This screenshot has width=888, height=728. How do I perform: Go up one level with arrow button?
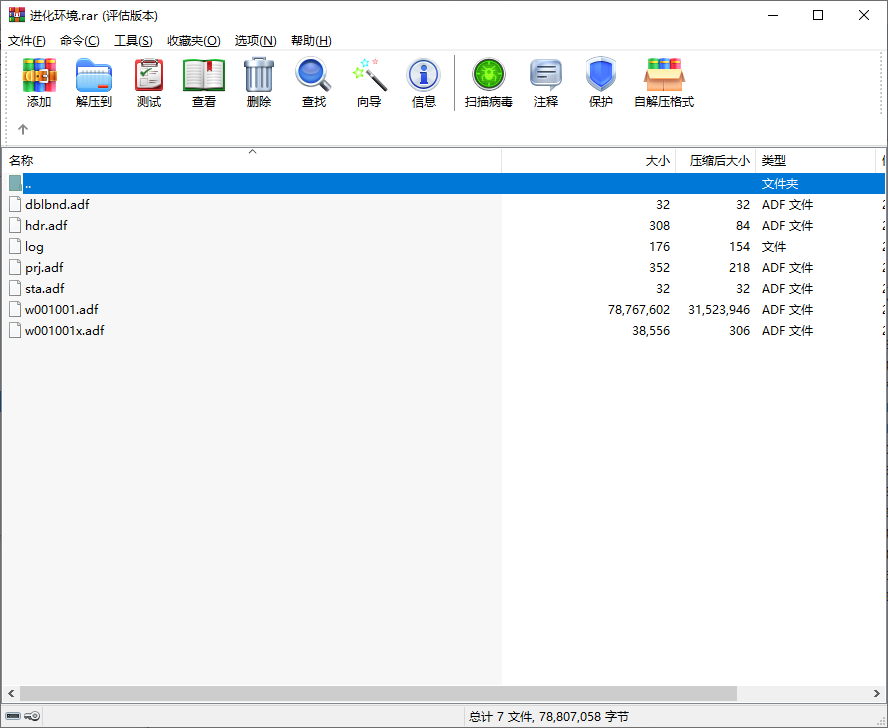pyautogui.click(x=23, y=129)
